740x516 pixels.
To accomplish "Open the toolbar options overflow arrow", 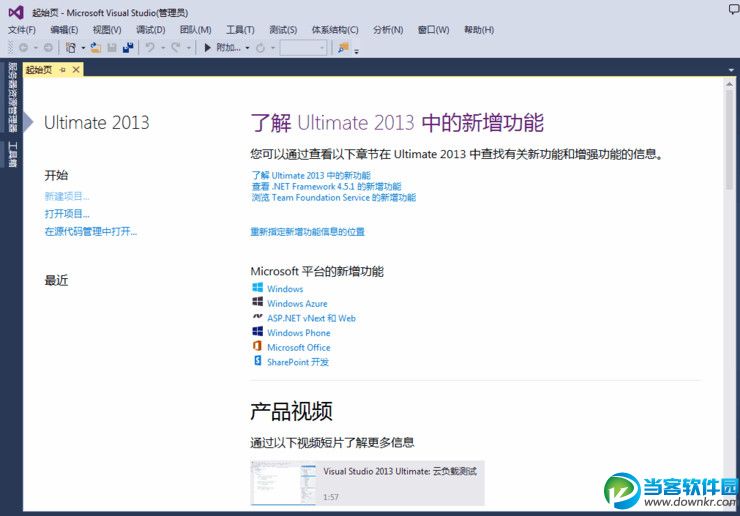I will [356, 51].
